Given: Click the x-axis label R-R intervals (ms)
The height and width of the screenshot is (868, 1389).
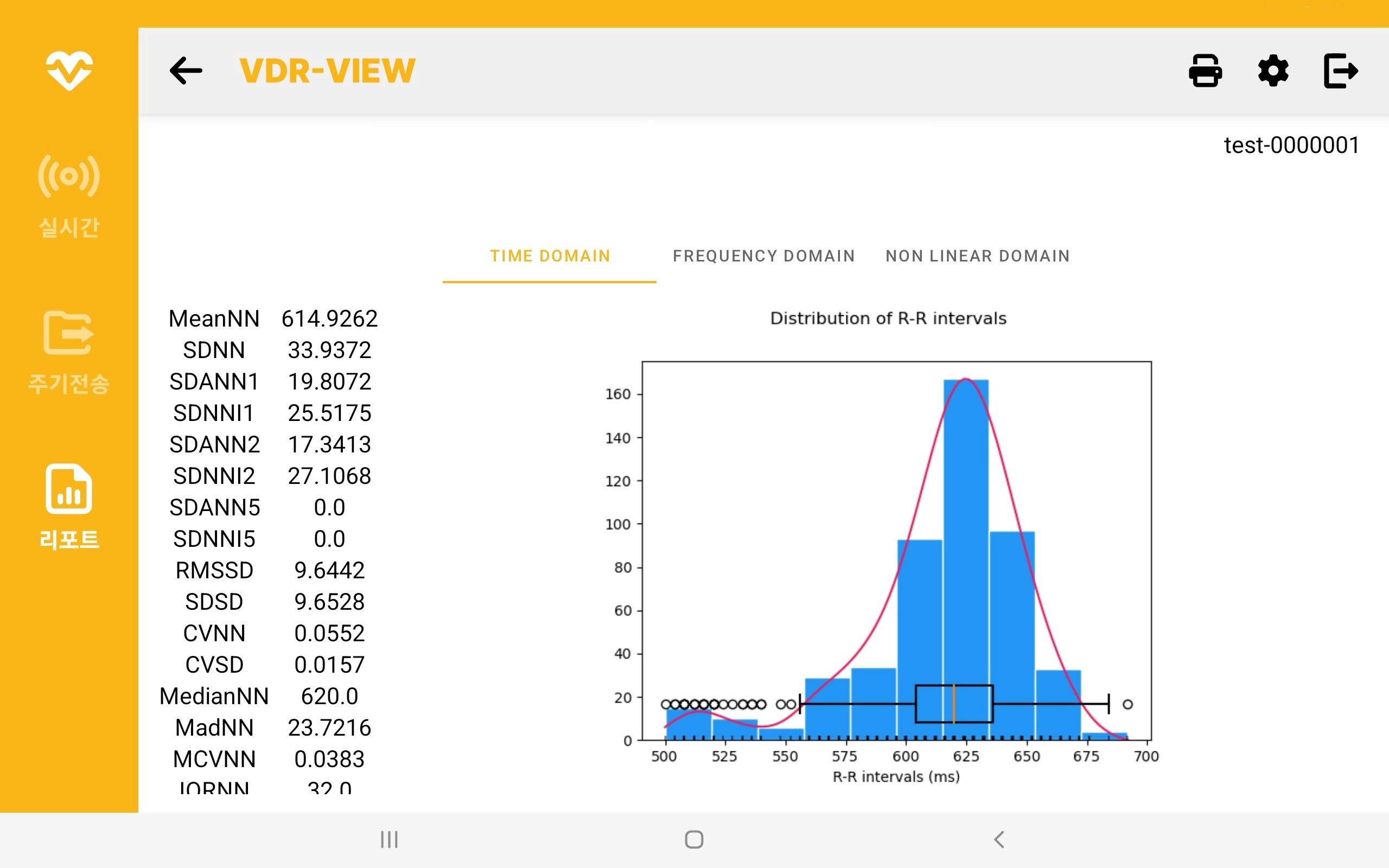Looking at the screenshot, I should (896, 777).
